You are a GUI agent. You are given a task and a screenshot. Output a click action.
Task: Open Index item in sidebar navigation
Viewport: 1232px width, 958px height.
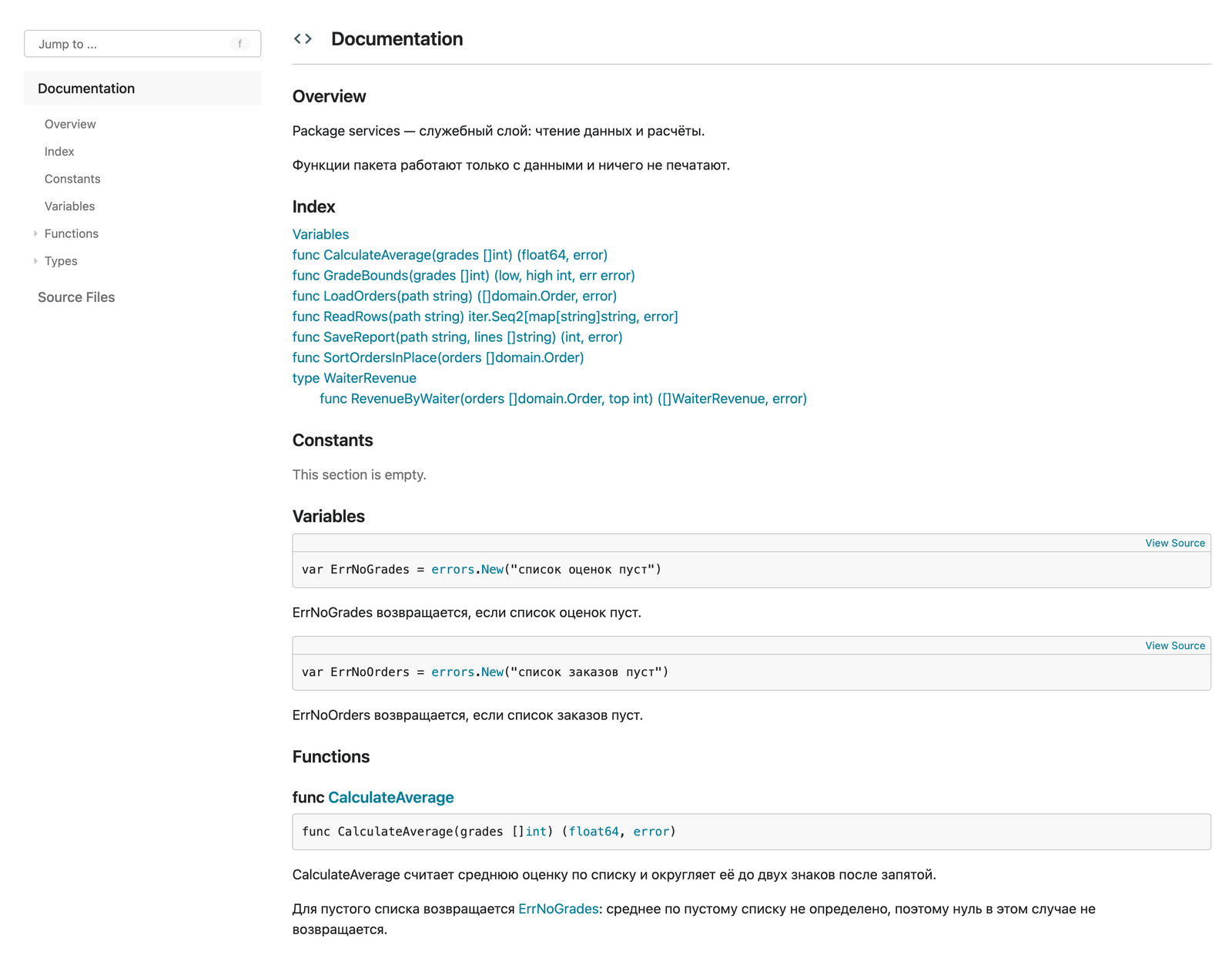[59, 152]
